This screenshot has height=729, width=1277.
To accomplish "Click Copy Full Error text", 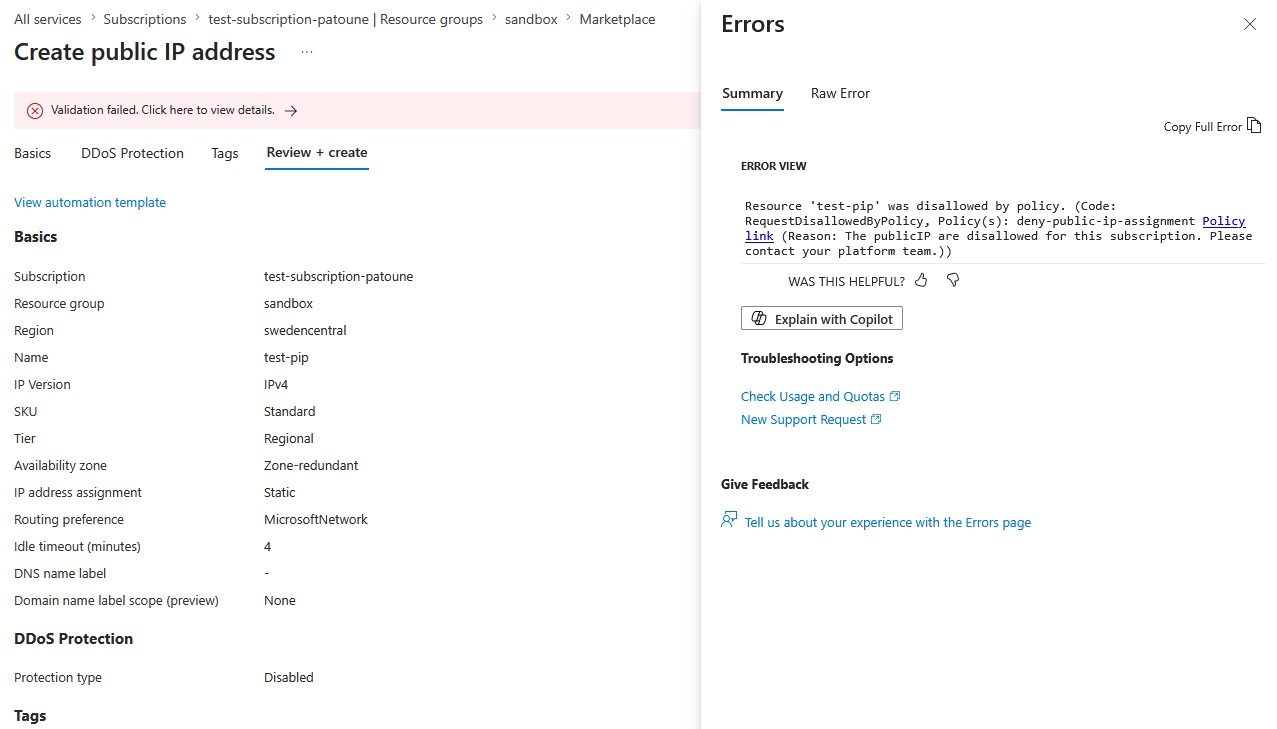I will [x=1202, y=127].
